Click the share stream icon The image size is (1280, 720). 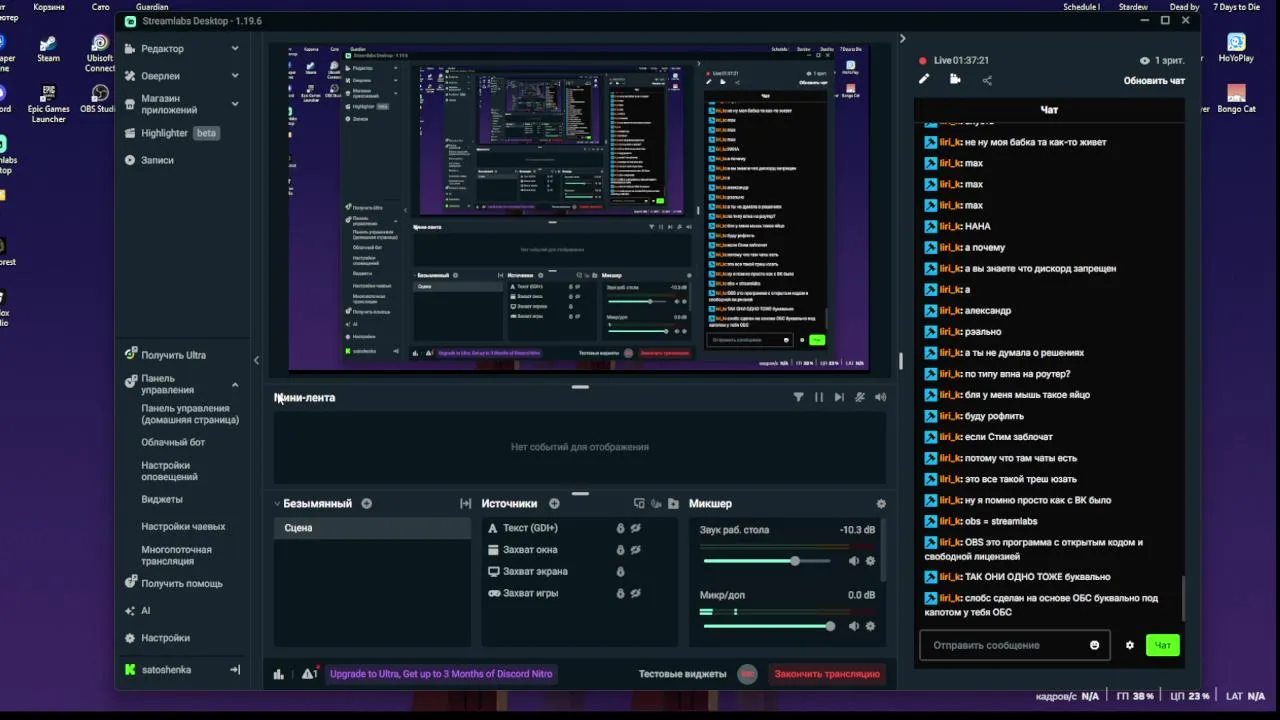pos(987,80)
